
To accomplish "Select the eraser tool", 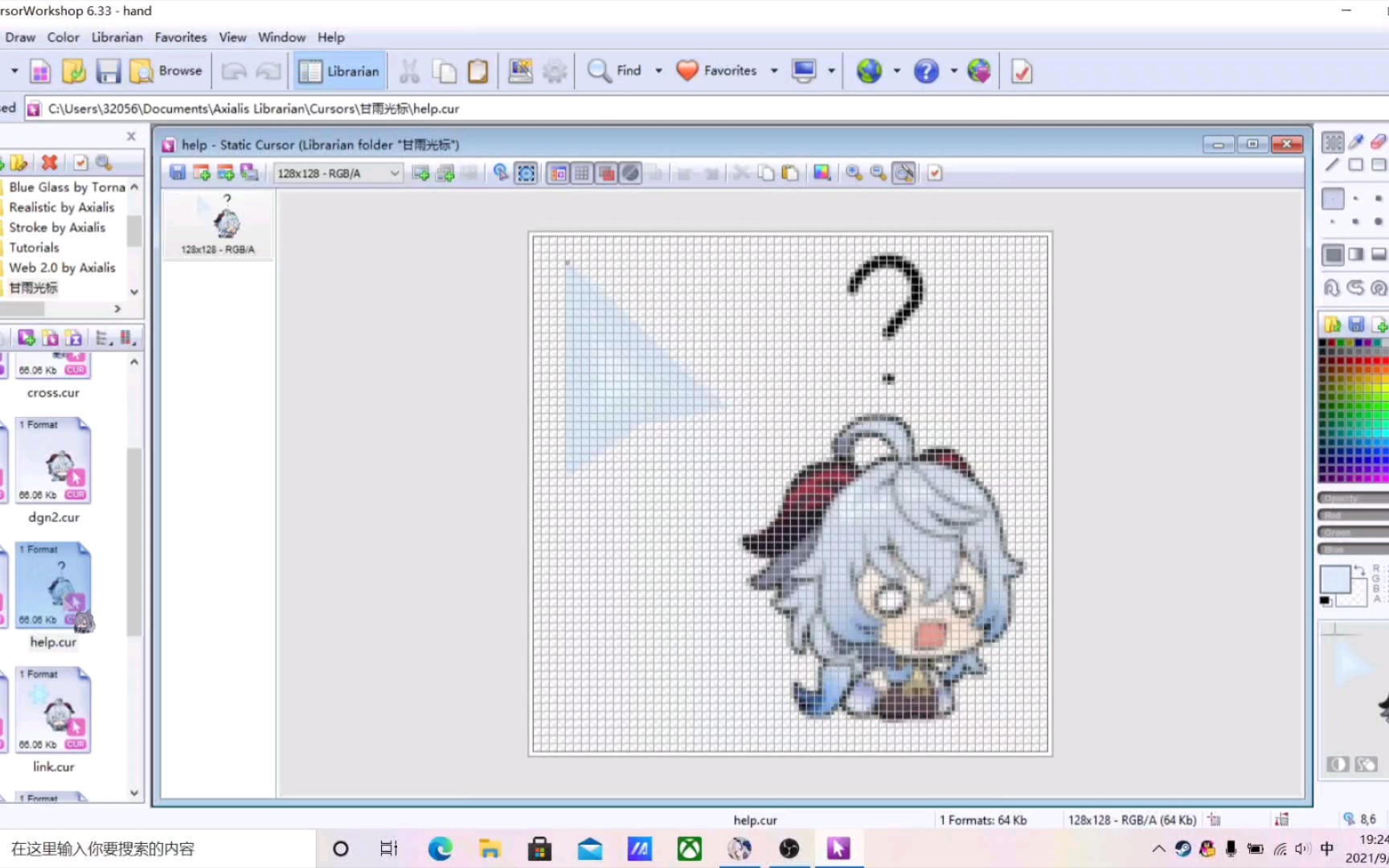I will click(x=1379, y=142).
